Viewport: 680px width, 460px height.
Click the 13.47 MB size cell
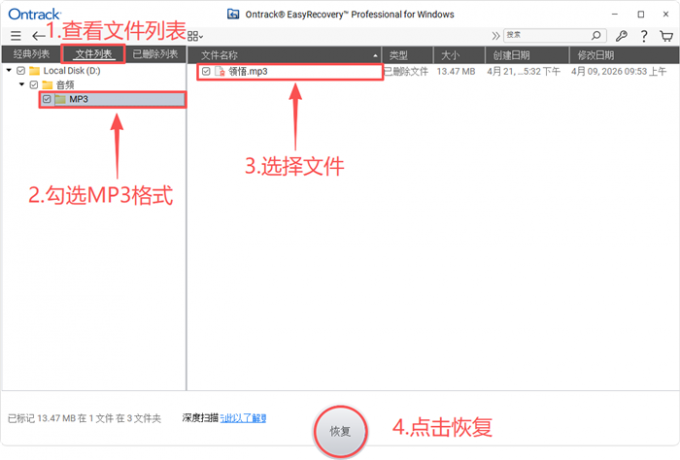[x=456, y=72]
